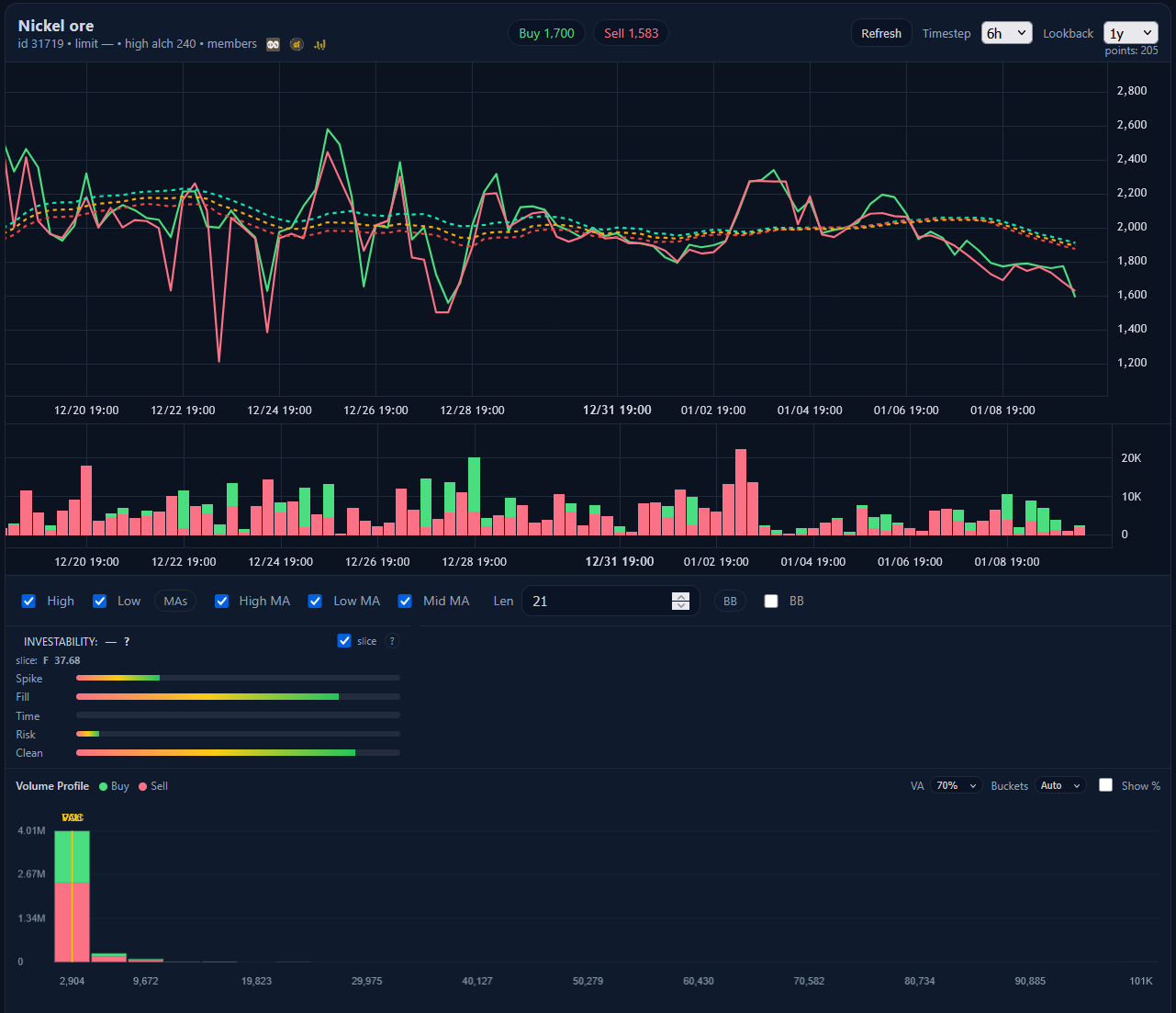Click the first square icon after members
1176x1013 pixels.
[273, 44]
